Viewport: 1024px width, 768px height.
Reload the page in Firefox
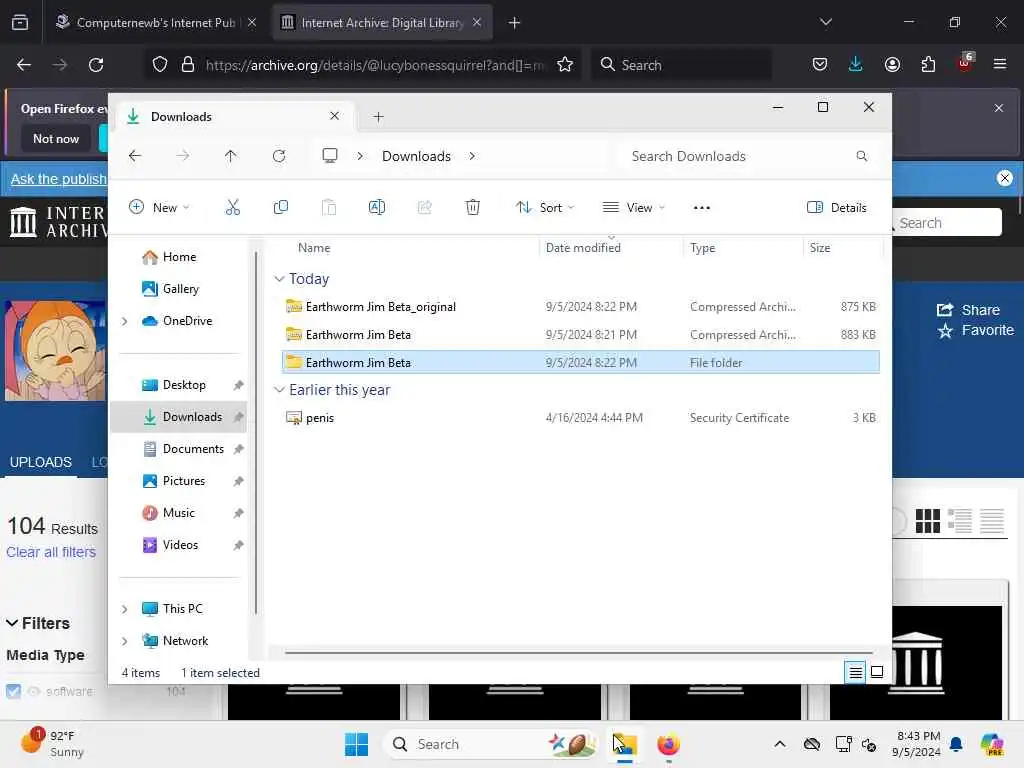pyautogui.click(x=96, y=65)
